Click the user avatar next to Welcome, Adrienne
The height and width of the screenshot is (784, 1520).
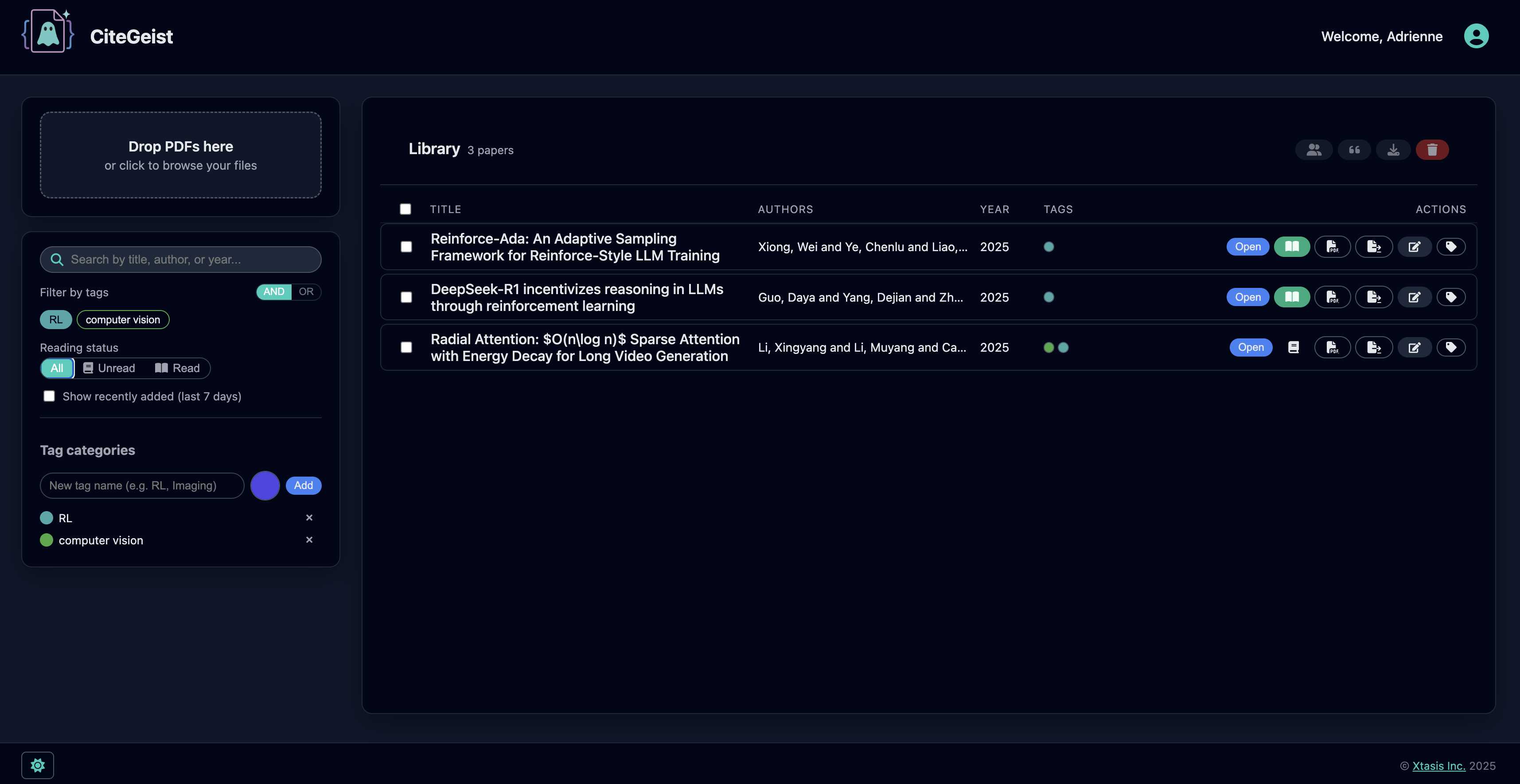point(1477,35)
